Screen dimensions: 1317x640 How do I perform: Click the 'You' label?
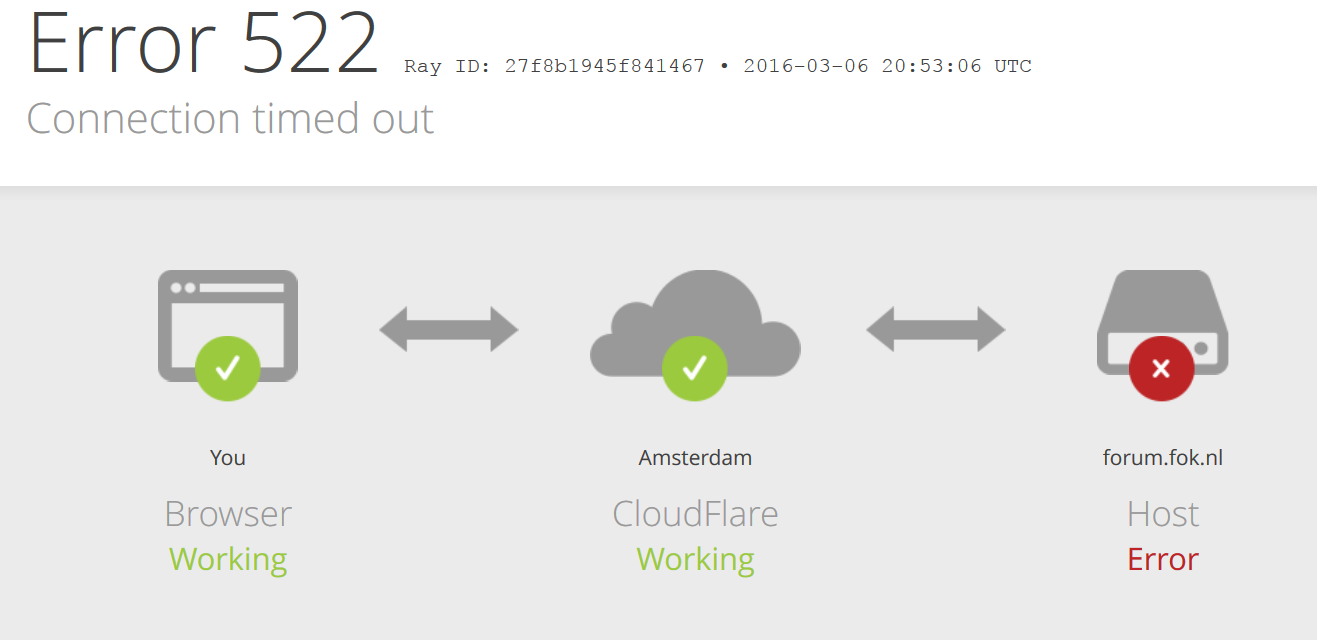click(228, 458)
